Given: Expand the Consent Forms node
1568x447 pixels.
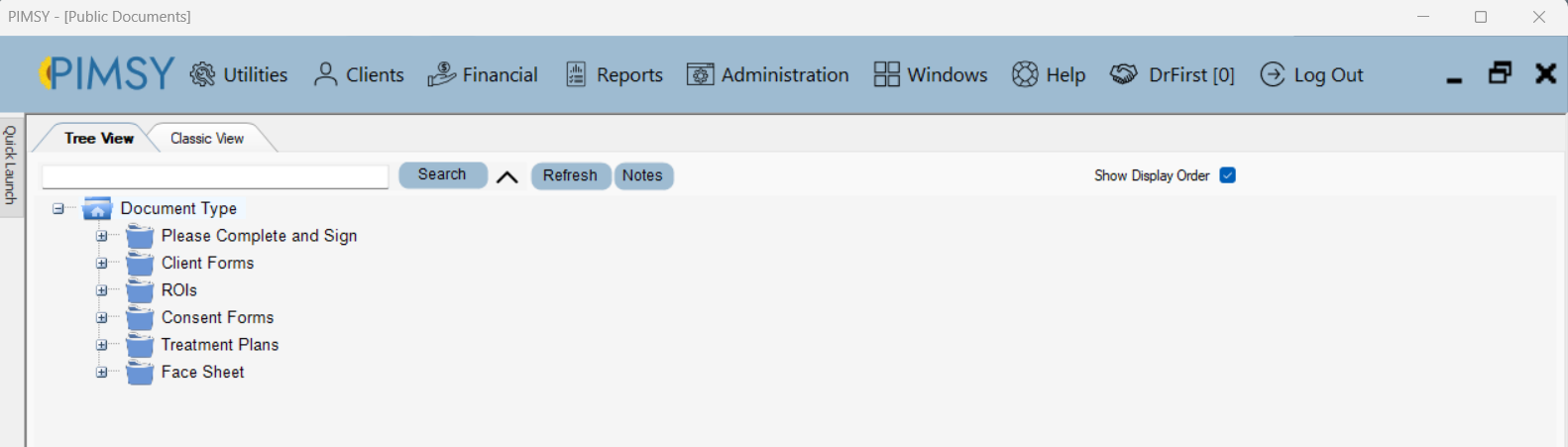Looking at the screenshot, I should tap(101, 318).
